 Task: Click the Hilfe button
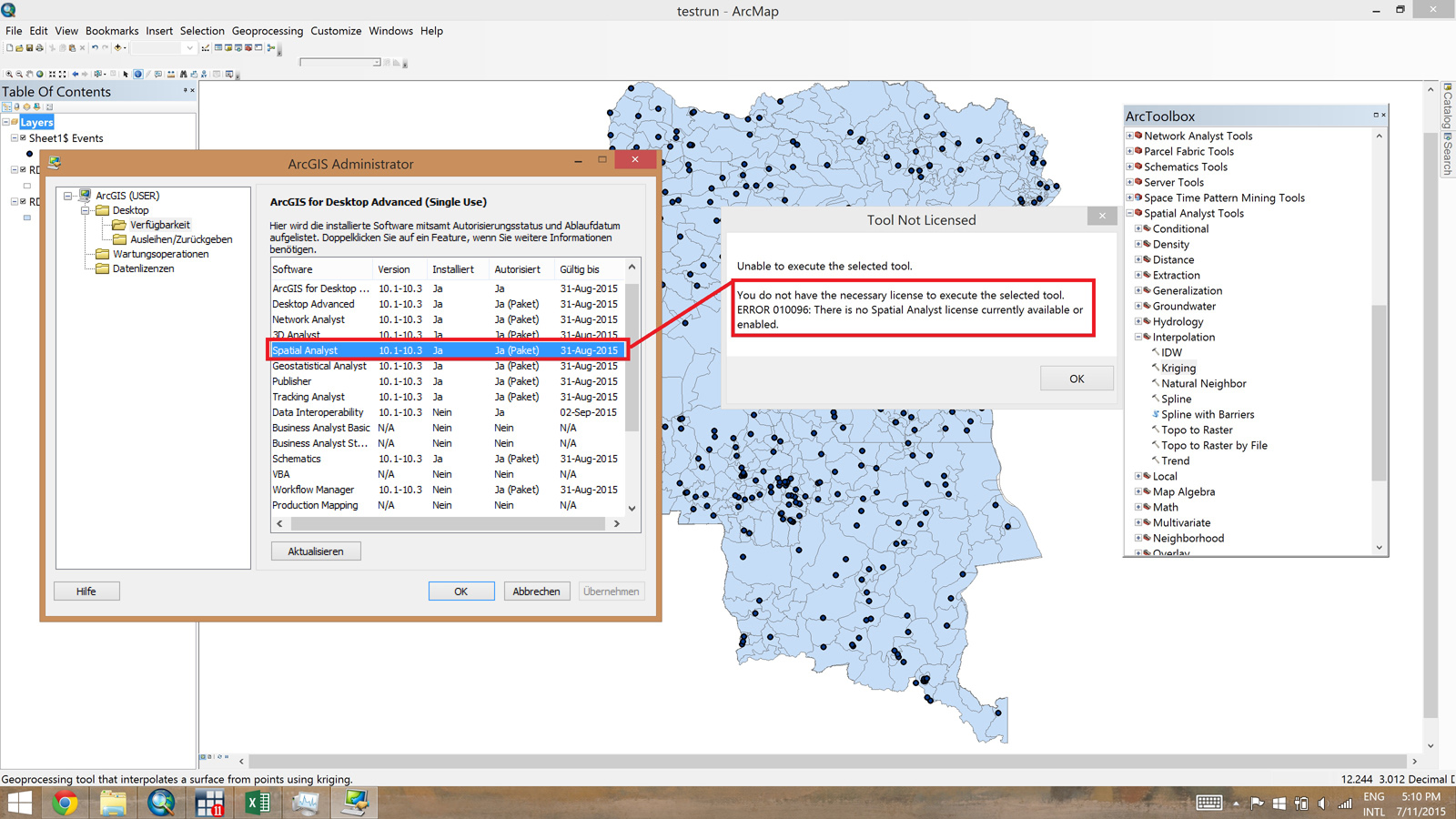click(86, 591)
